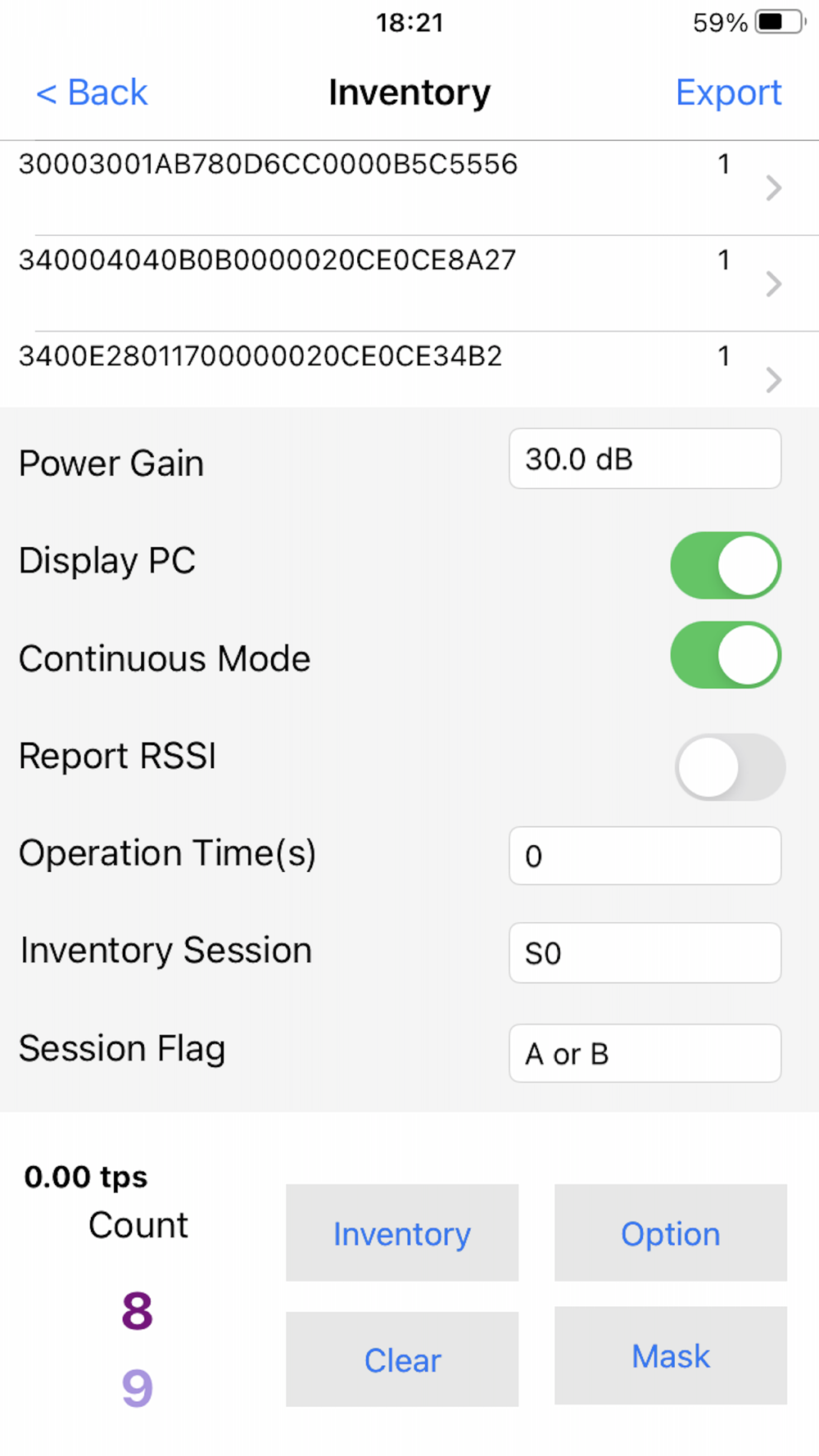Go back using the Back arrow
This screenshot has height=1456, width=819.
click(x=92, y=93)
